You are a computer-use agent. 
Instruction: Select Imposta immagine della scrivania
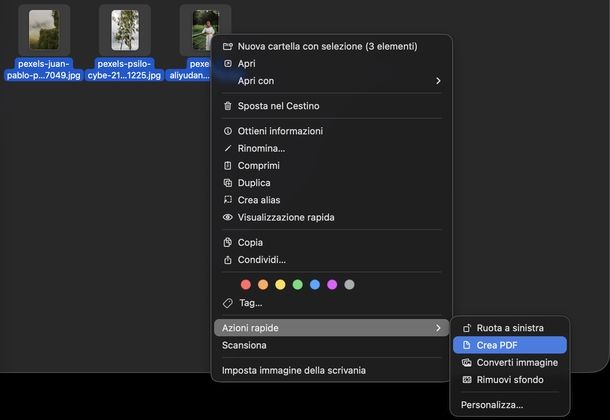click(x=331, y=370)
